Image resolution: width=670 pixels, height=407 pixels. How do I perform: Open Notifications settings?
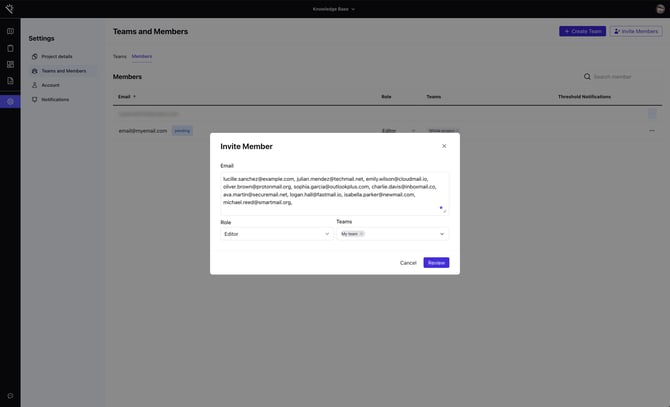[x=55, y=100]
